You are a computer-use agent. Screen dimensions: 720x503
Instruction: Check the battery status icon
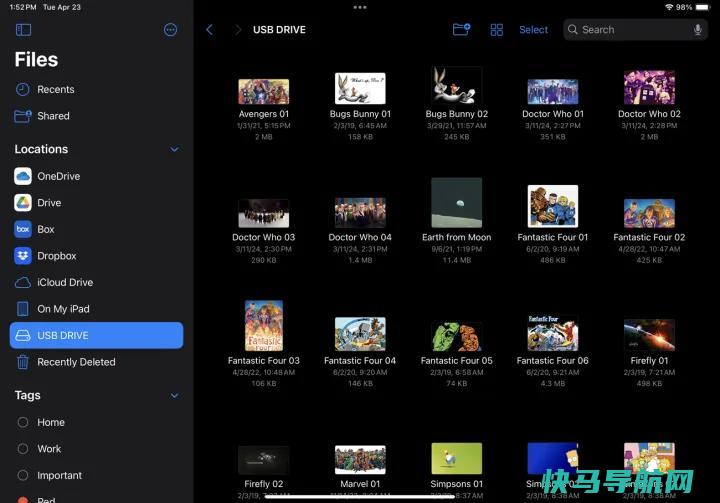click(703, 7)
